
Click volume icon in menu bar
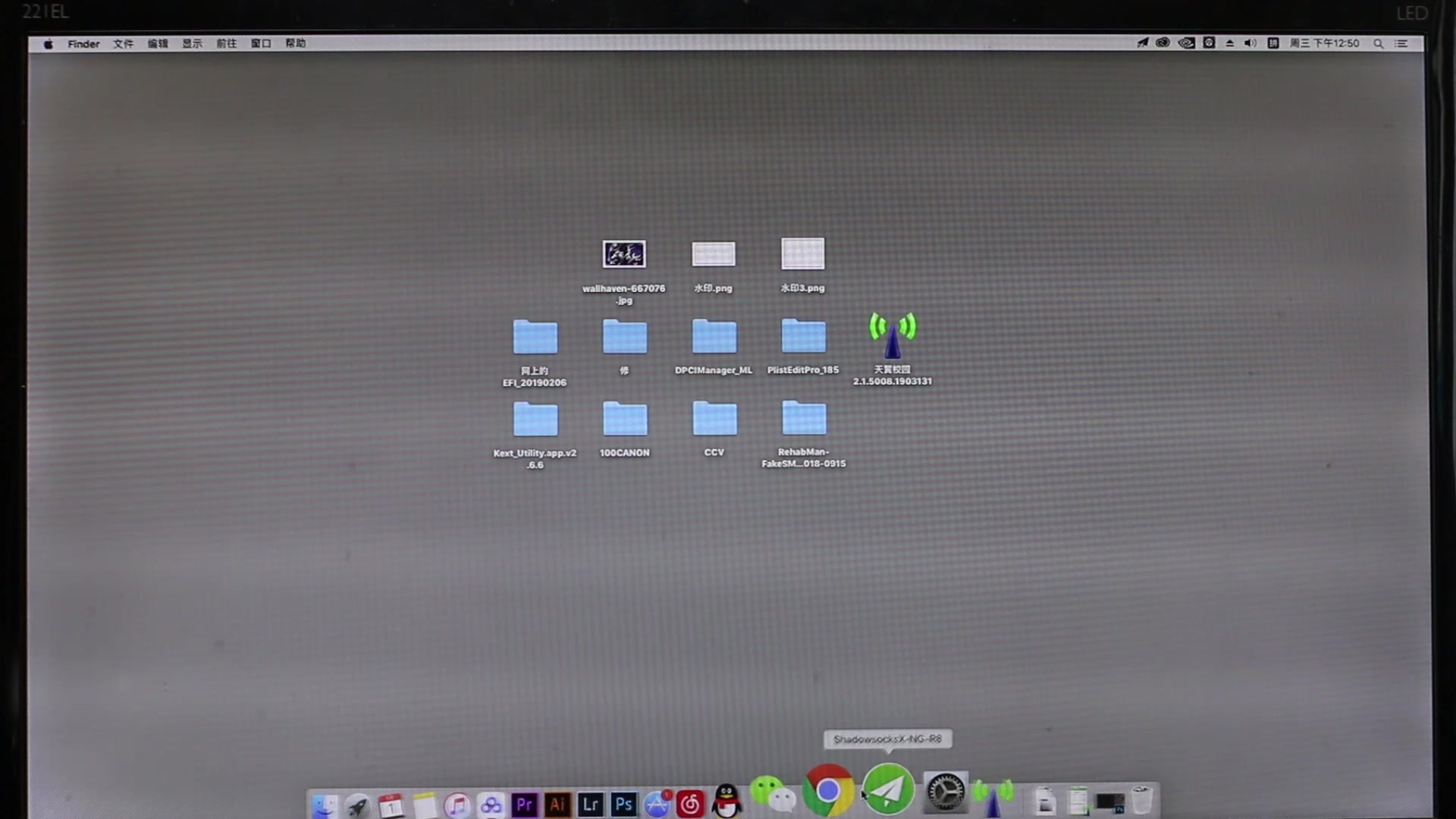point(1250,43)
